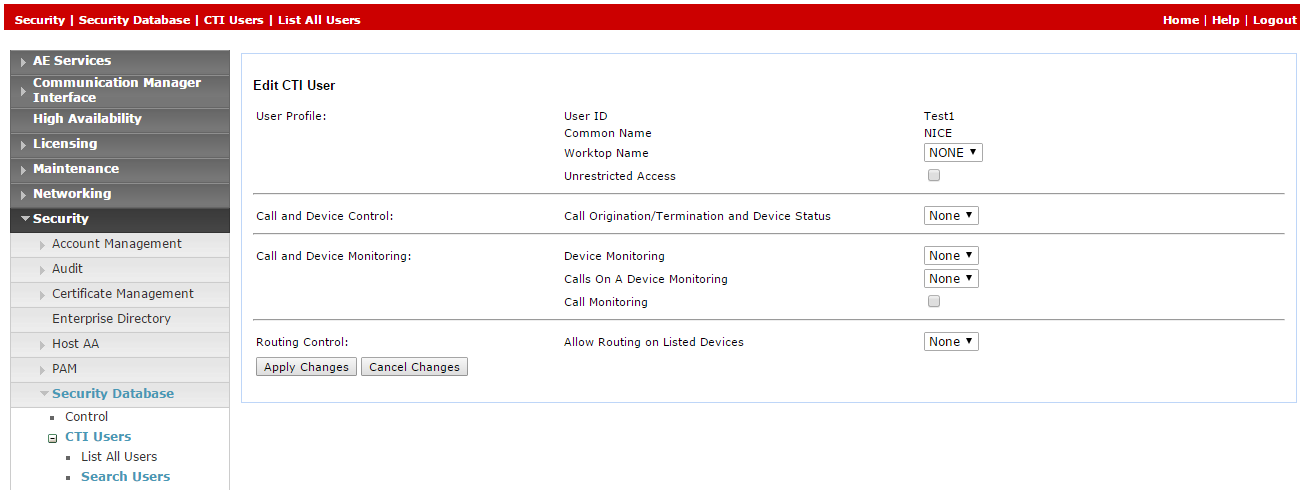Click the User ID value Test1

point(939,116)
